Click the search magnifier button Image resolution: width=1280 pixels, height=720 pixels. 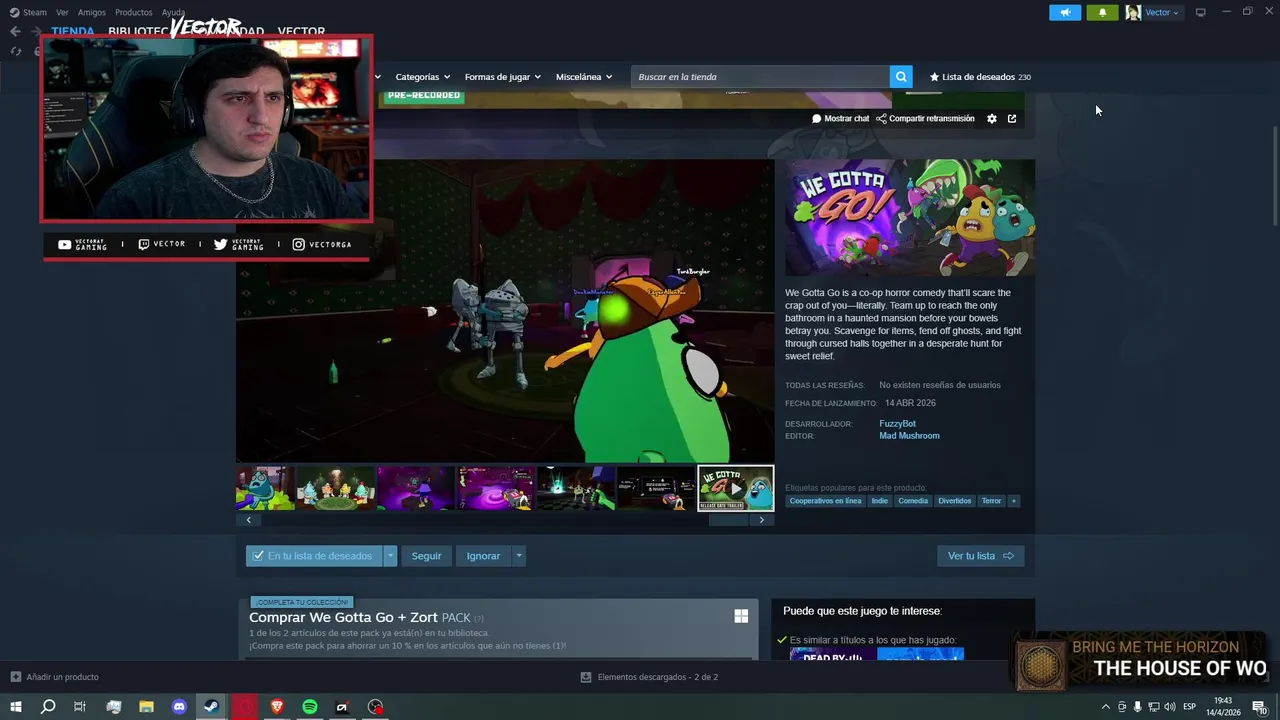902,77
